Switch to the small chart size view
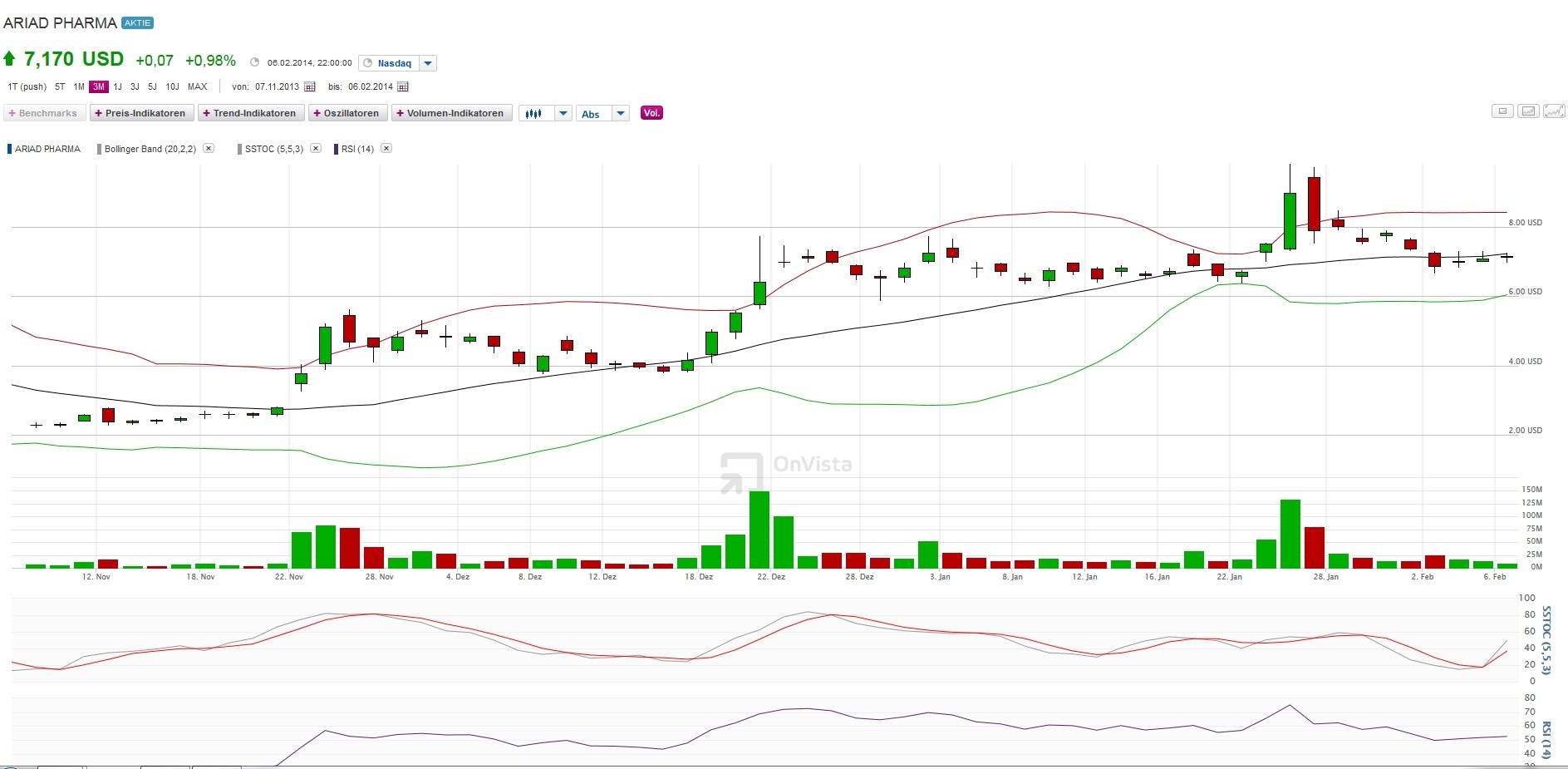 click(1502, 111)
